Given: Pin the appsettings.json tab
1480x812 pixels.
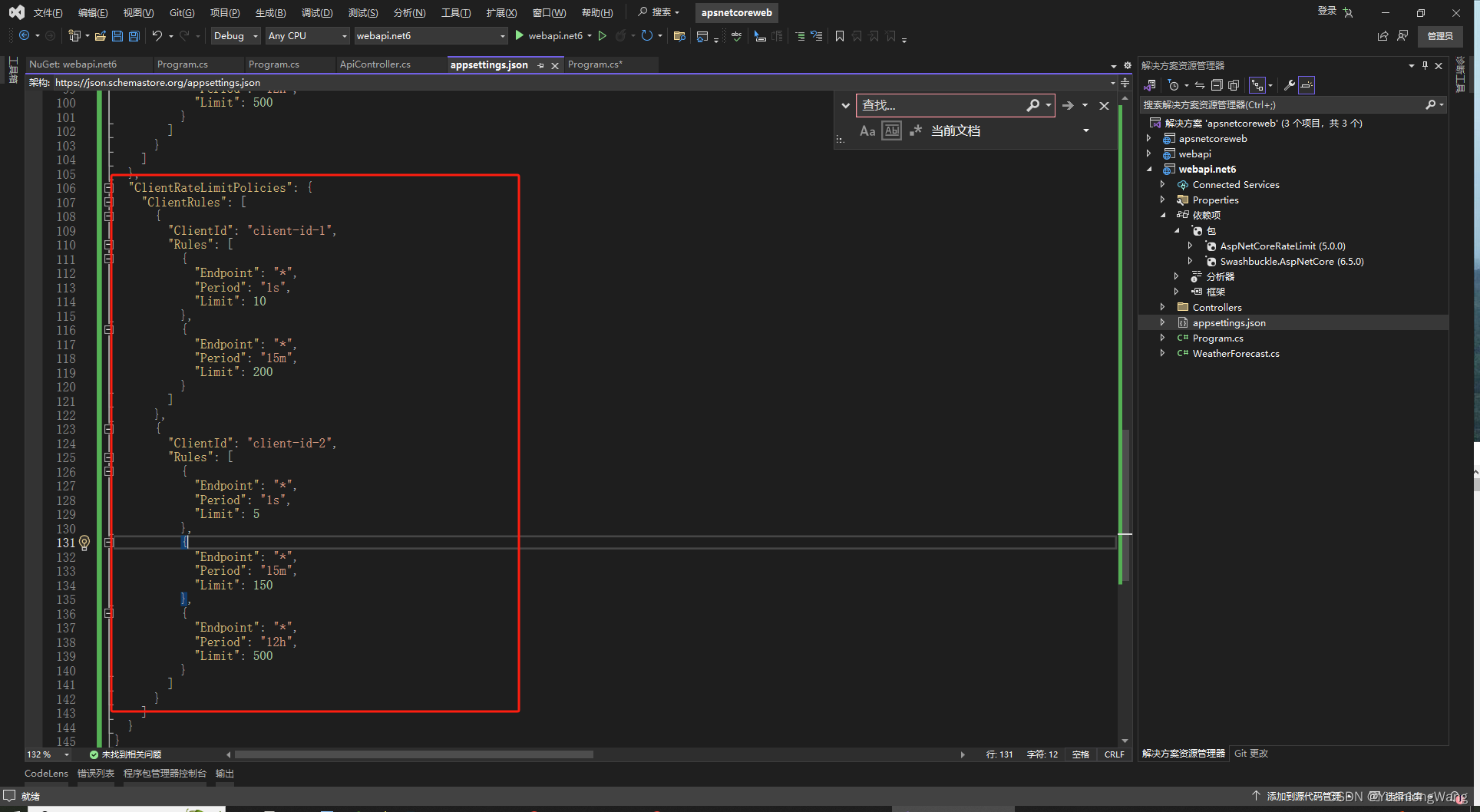Looking at the screenshot, I should (x=540, y=65).
